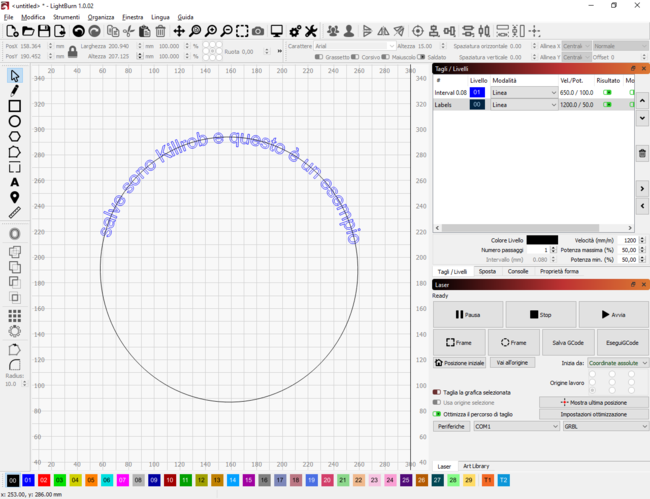The width and height of the screenshot is (650, 499).
Task: Switch to the Art Library tab
Action: (475, 466)
